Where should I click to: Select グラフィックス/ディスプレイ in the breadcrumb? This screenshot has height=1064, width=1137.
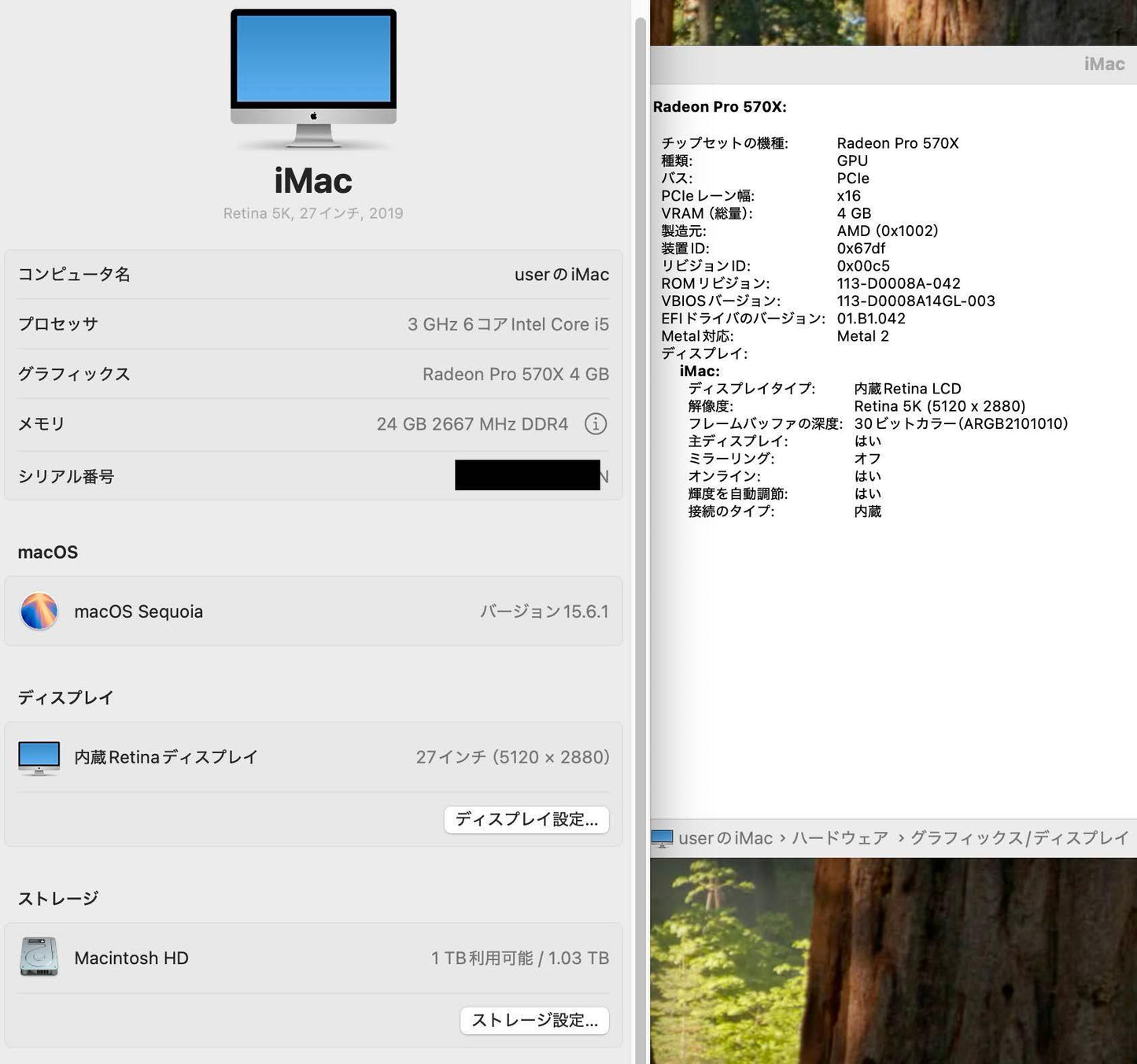pos(1020,837)
